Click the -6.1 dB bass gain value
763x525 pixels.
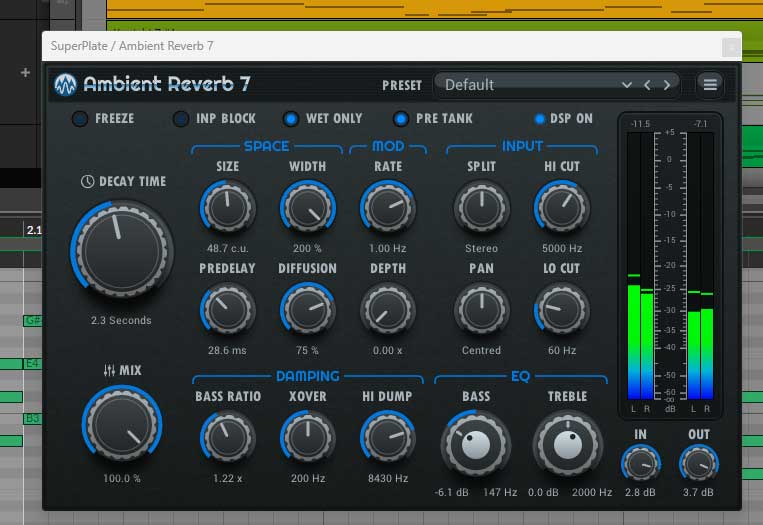pos(452,492)
